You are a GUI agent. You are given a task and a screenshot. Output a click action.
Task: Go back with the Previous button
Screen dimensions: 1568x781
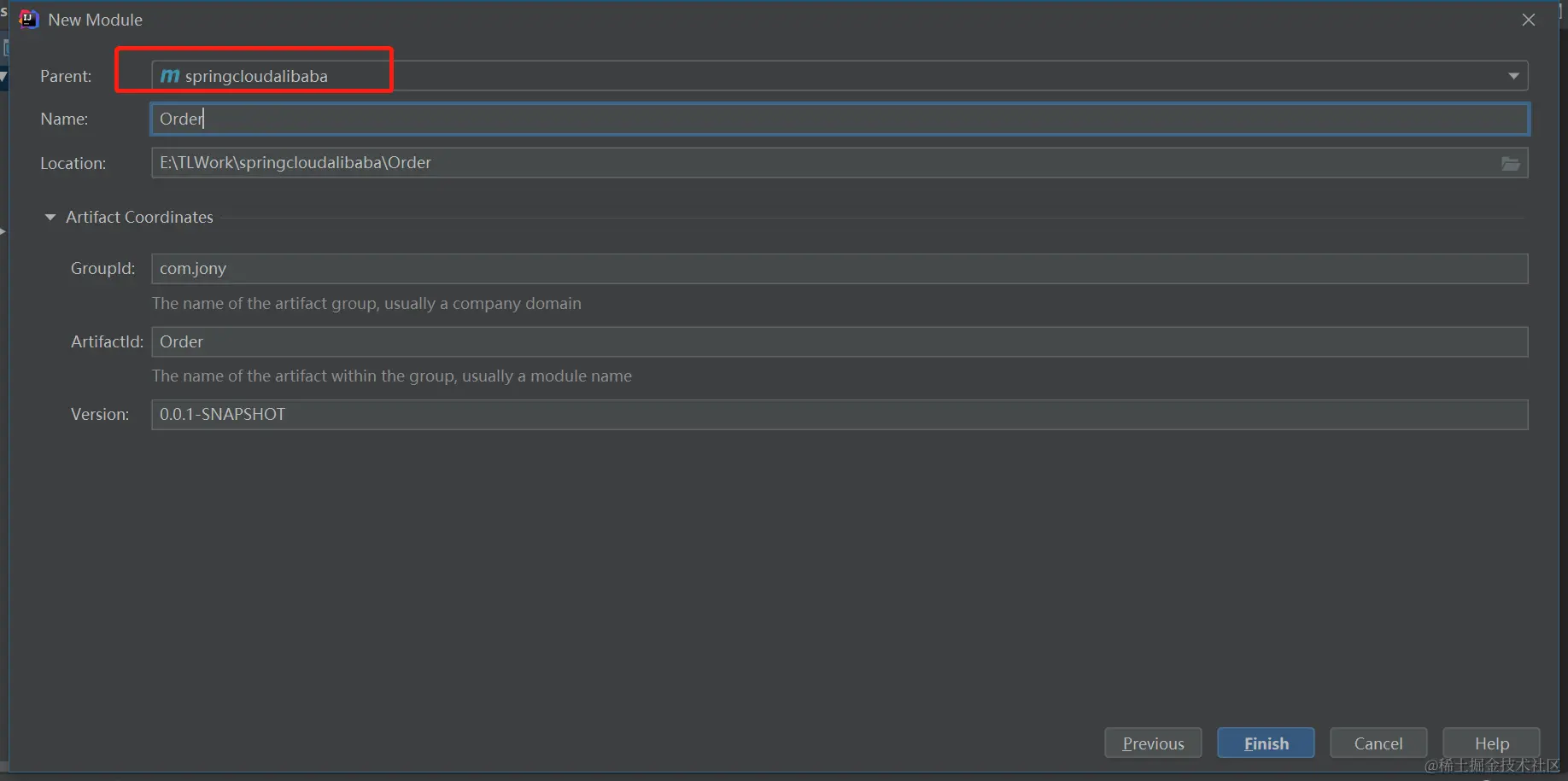(1153, 743)
